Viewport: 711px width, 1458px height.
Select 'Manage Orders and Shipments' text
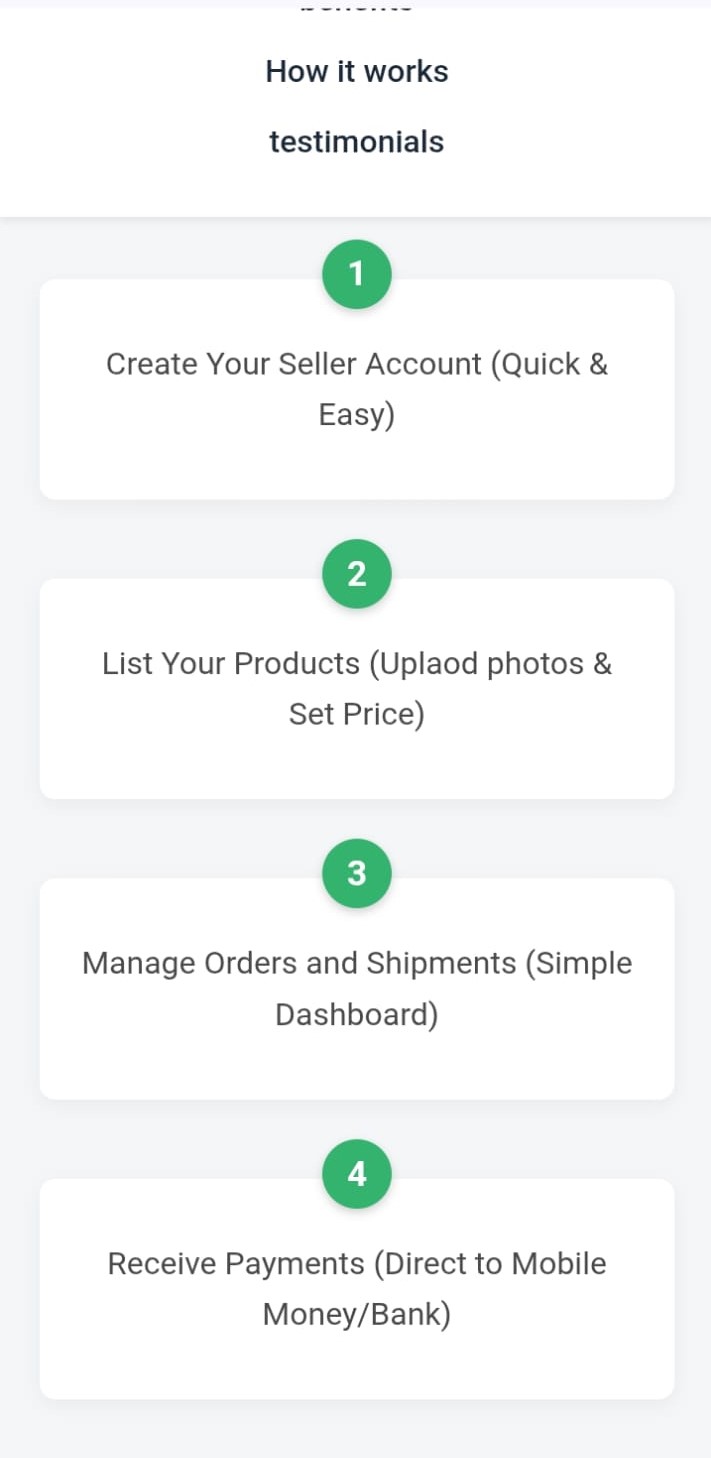299,964
